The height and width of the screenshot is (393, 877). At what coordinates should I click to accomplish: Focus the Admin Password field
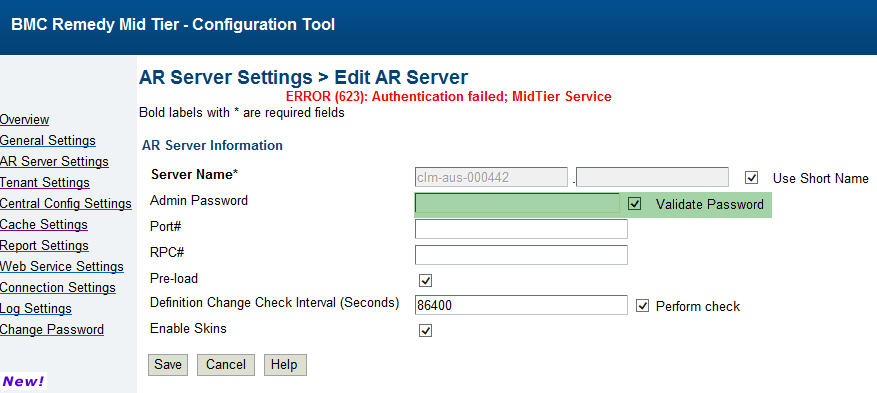(517, 204)
